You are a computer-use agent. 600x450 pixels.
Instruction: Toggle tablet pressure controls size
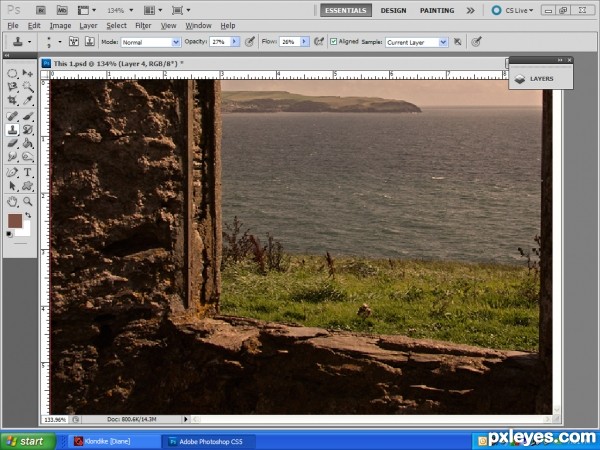476,42
